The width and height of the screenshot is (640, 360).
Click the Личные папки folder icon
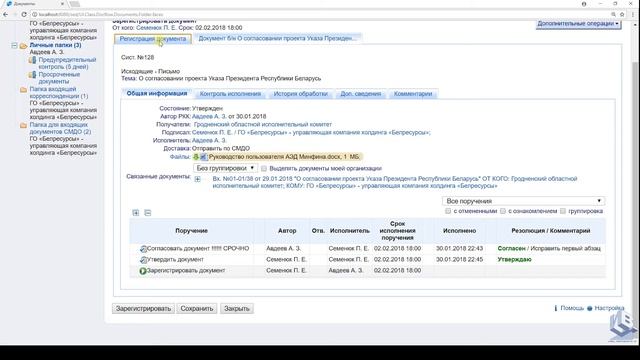pyautogui.click(x=24, y=45)
